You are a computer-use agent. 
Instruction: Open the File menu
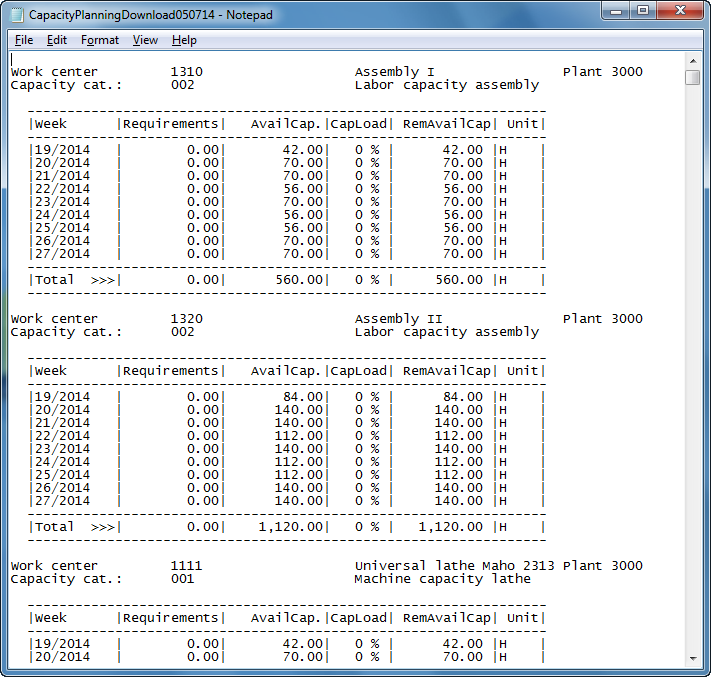tap(24, 40)
